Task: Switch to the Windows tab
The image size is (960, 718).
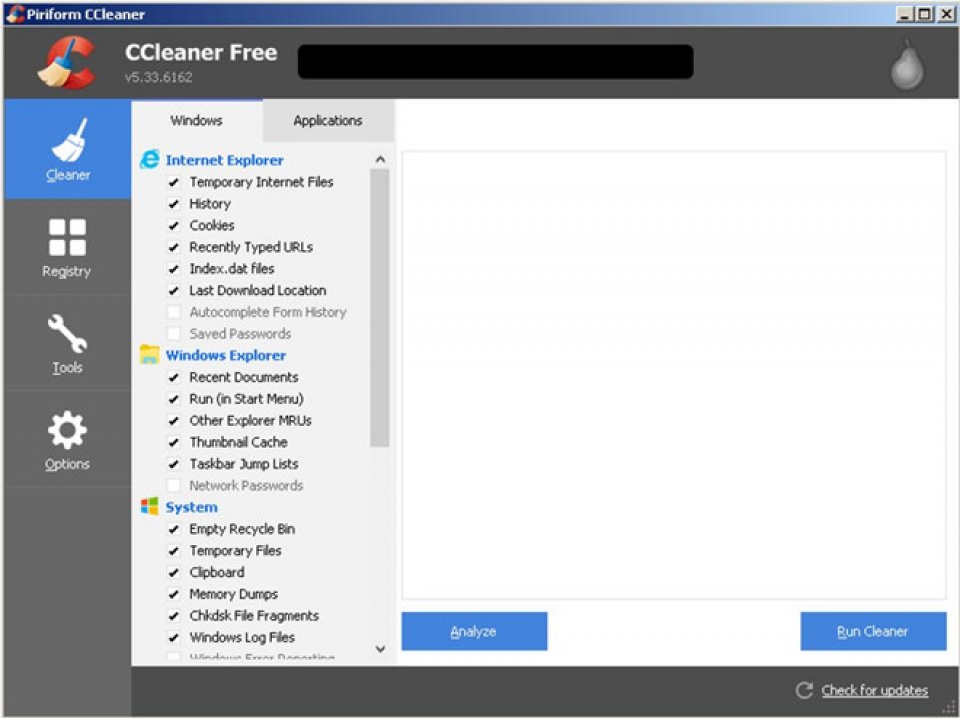Action: coord(196,120)
